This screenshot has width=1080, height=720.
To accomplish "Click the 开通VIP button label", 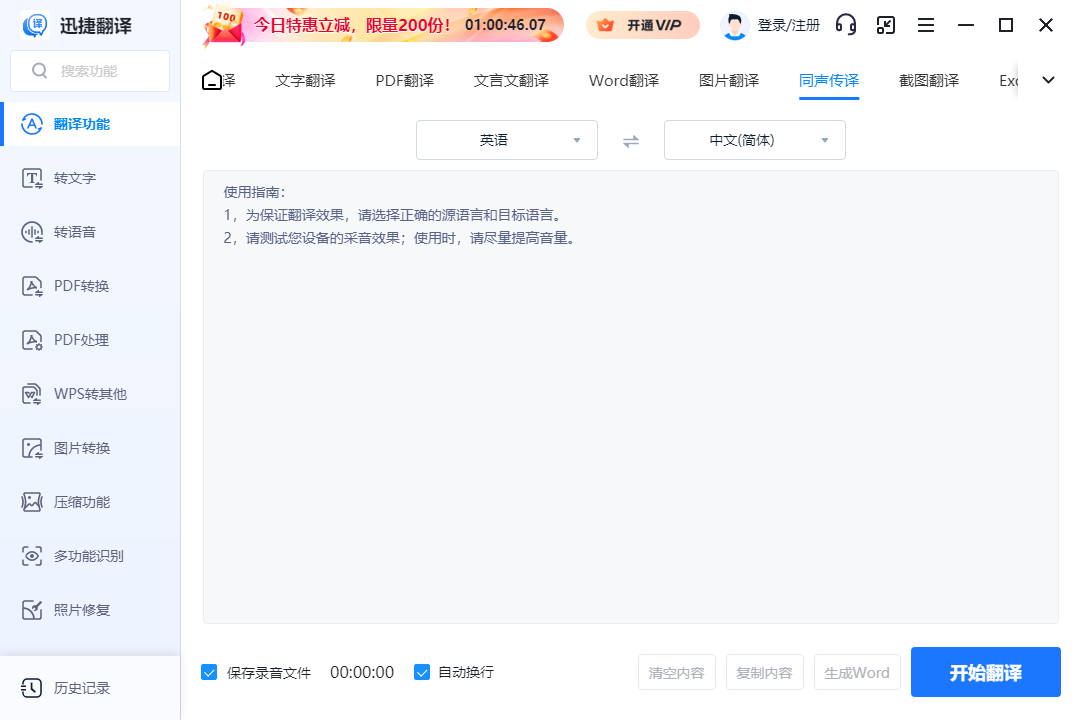I will (654, 25).
